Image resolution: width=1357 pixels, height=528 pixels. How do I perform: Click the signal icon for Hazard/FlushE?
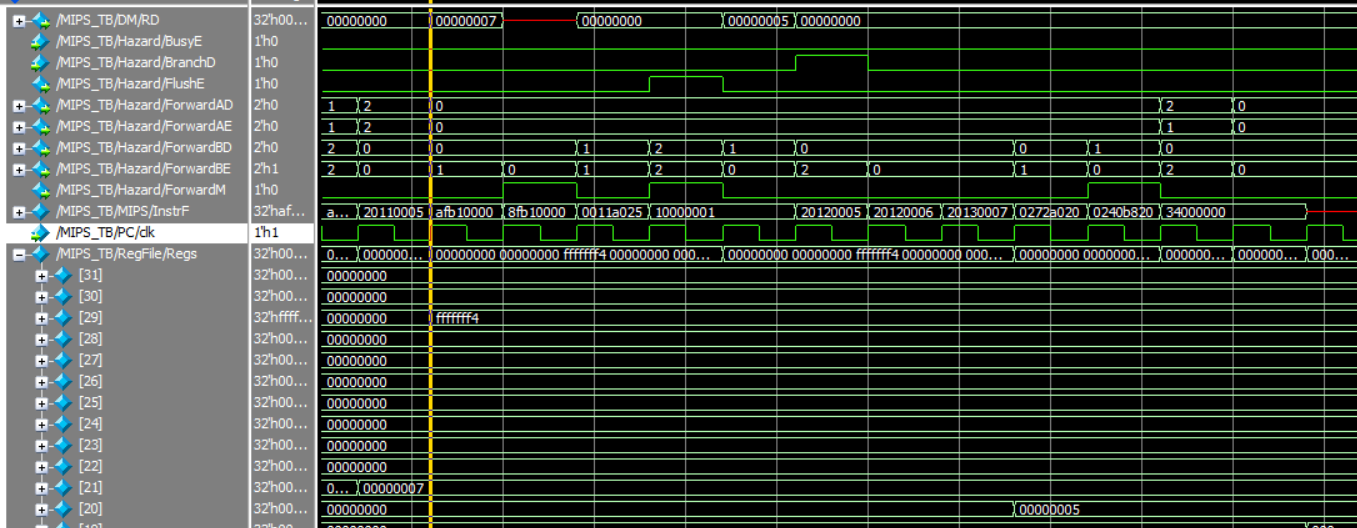point(41,84)
